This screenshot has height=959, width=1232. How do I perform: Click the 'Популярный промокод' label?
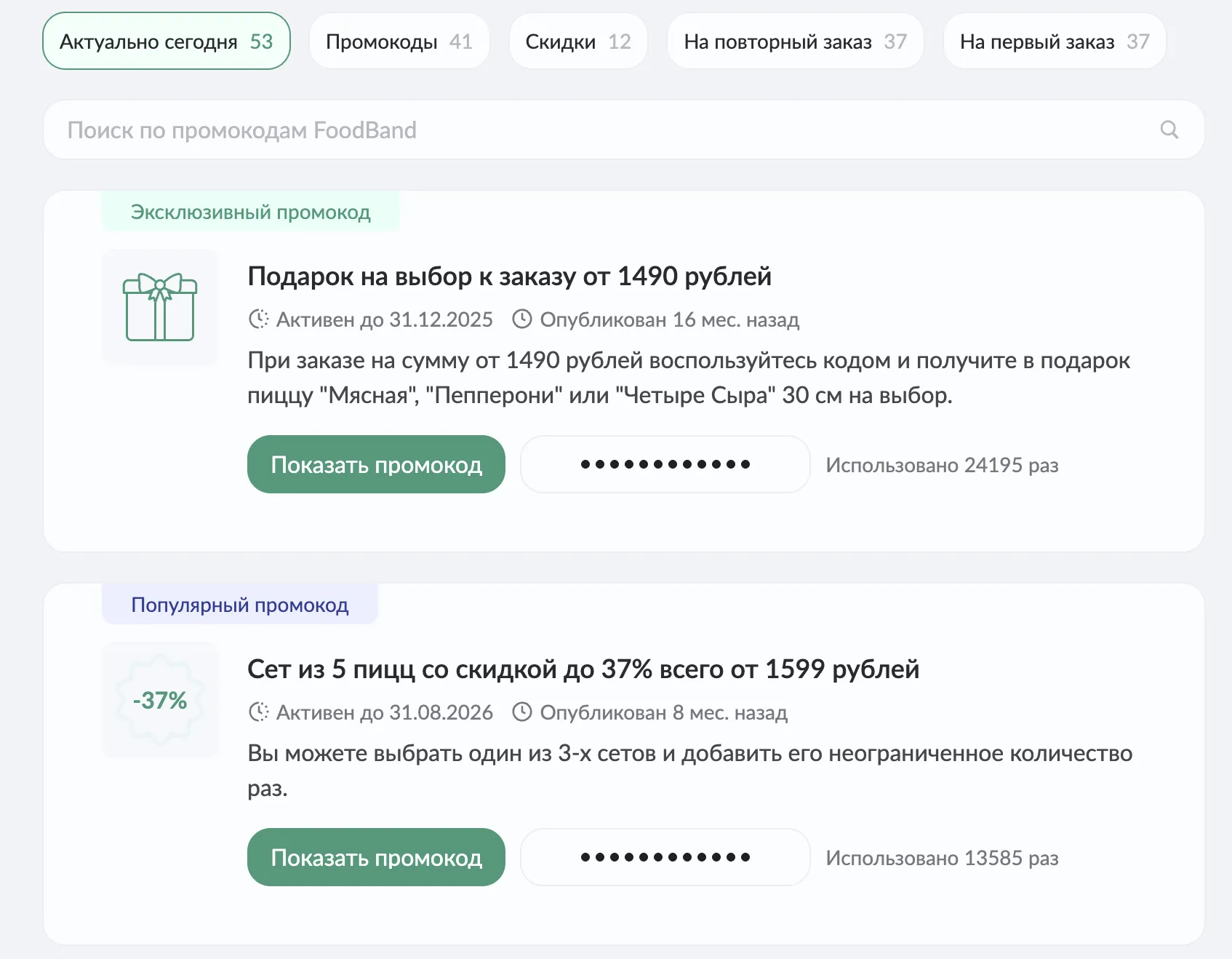pos(240,604)
